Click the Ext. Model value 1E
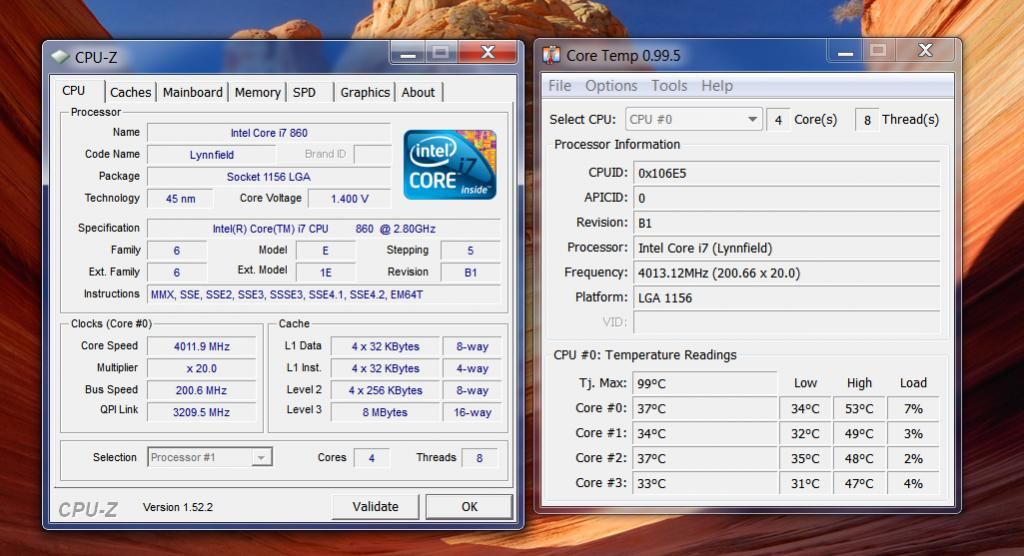This screenshot has width=1024, height=556. tap(325, 272)
